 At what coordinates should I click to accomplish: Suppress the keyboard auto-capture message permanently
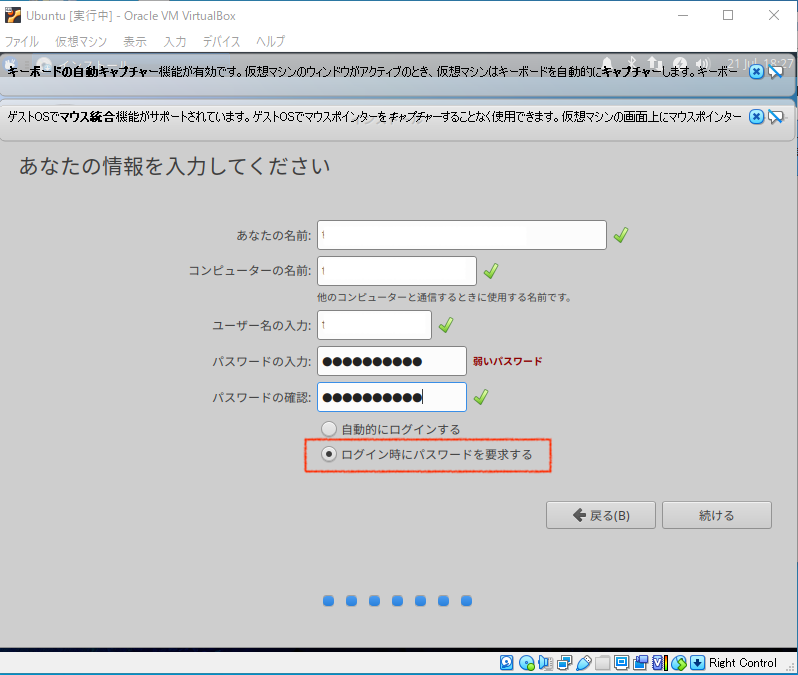click(x=776, y=72)
